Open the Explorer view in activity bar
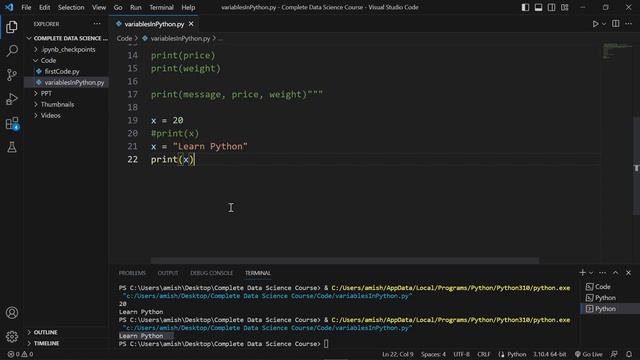Viewport: 640px width, 360px height. (x=12, y=27)
